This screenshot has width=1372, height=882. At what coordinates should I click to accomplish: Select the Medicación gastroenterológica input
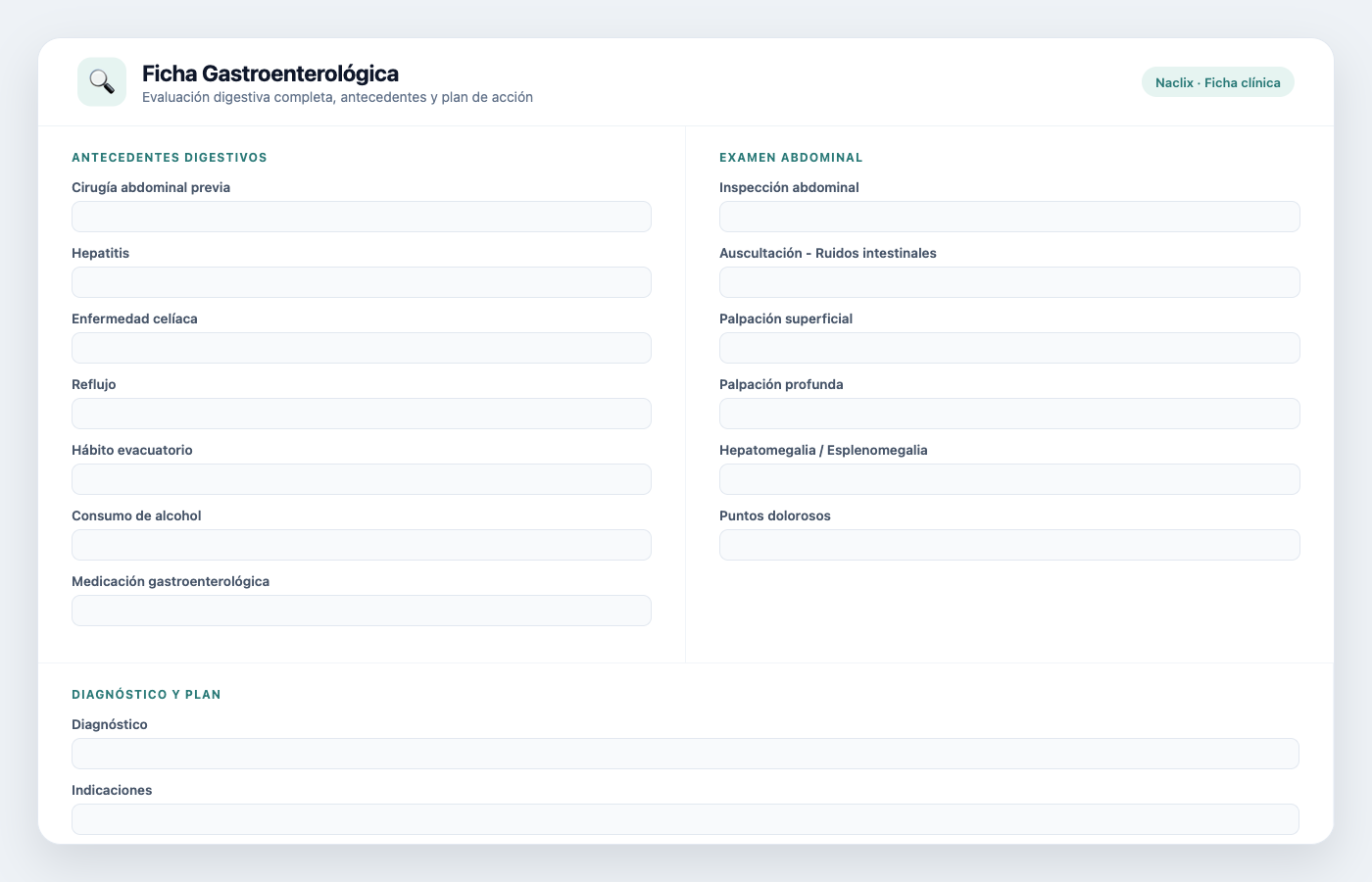click(x=362, y=611)
